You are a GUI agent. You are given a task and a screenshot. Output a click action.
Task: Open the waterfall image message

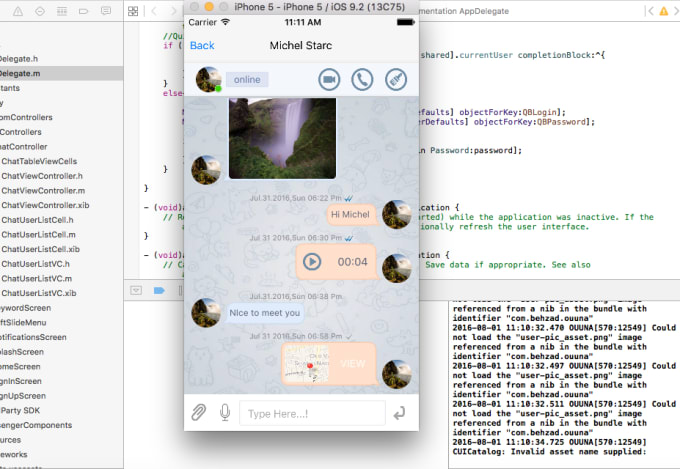(x=282, y=138)
